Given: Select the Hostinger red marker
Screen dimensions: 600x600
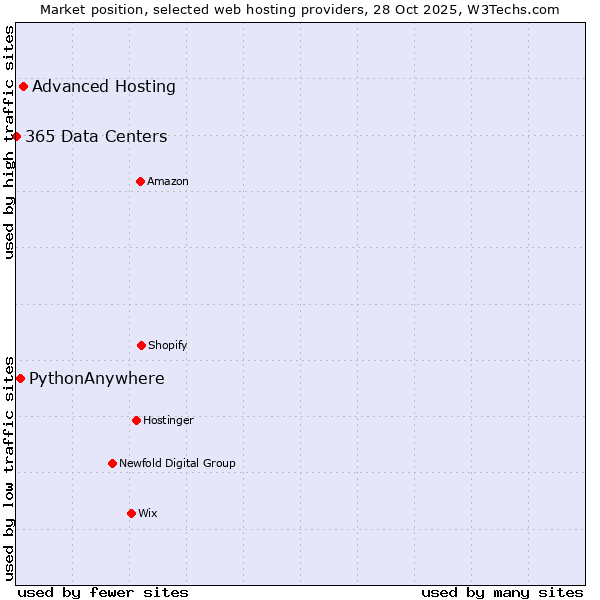Looking at the screenshot, I should [136, 420].
